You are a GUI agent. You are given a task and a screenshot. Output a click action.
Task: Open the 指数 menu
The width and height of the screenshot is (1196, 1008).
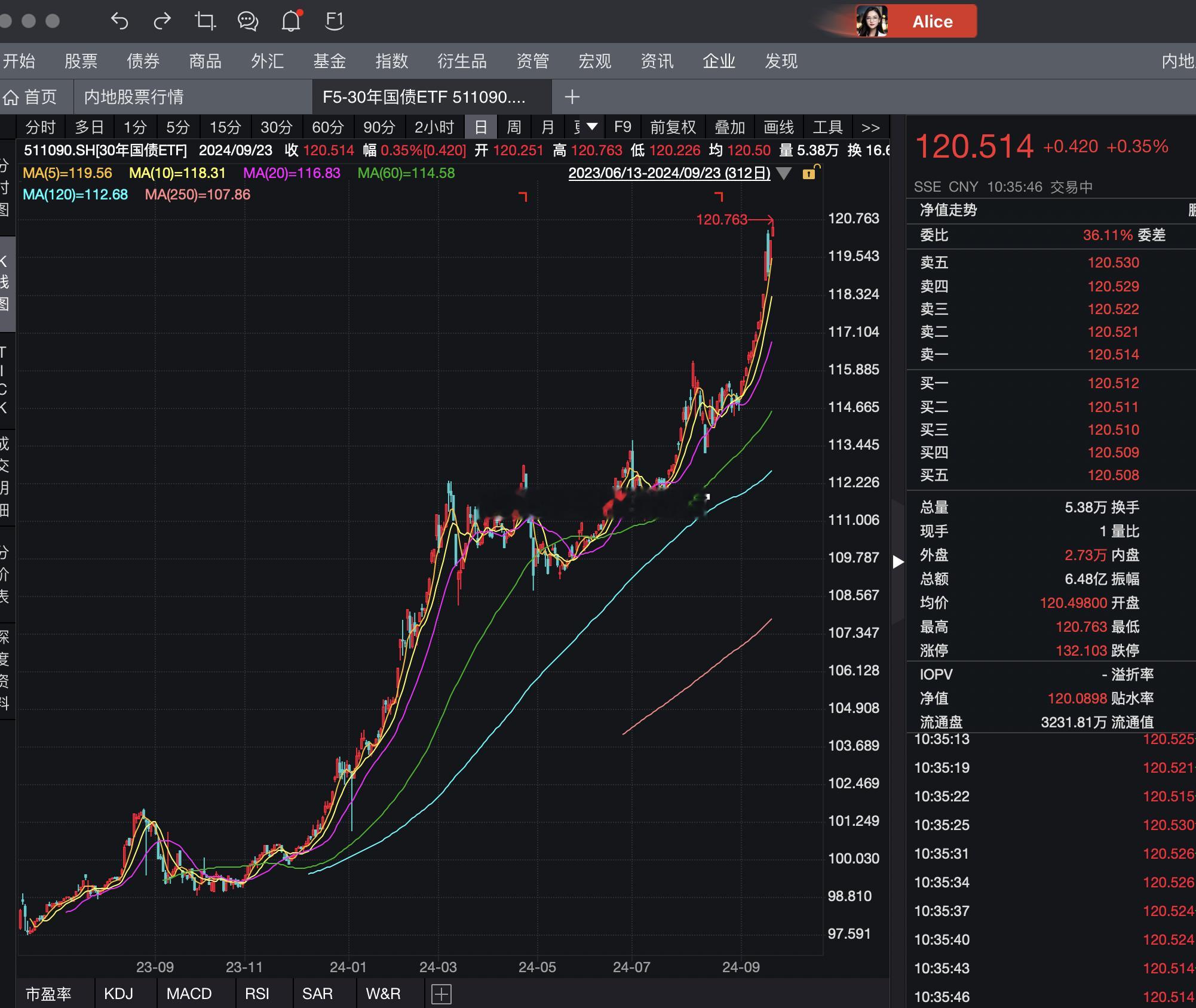point(391,61)
